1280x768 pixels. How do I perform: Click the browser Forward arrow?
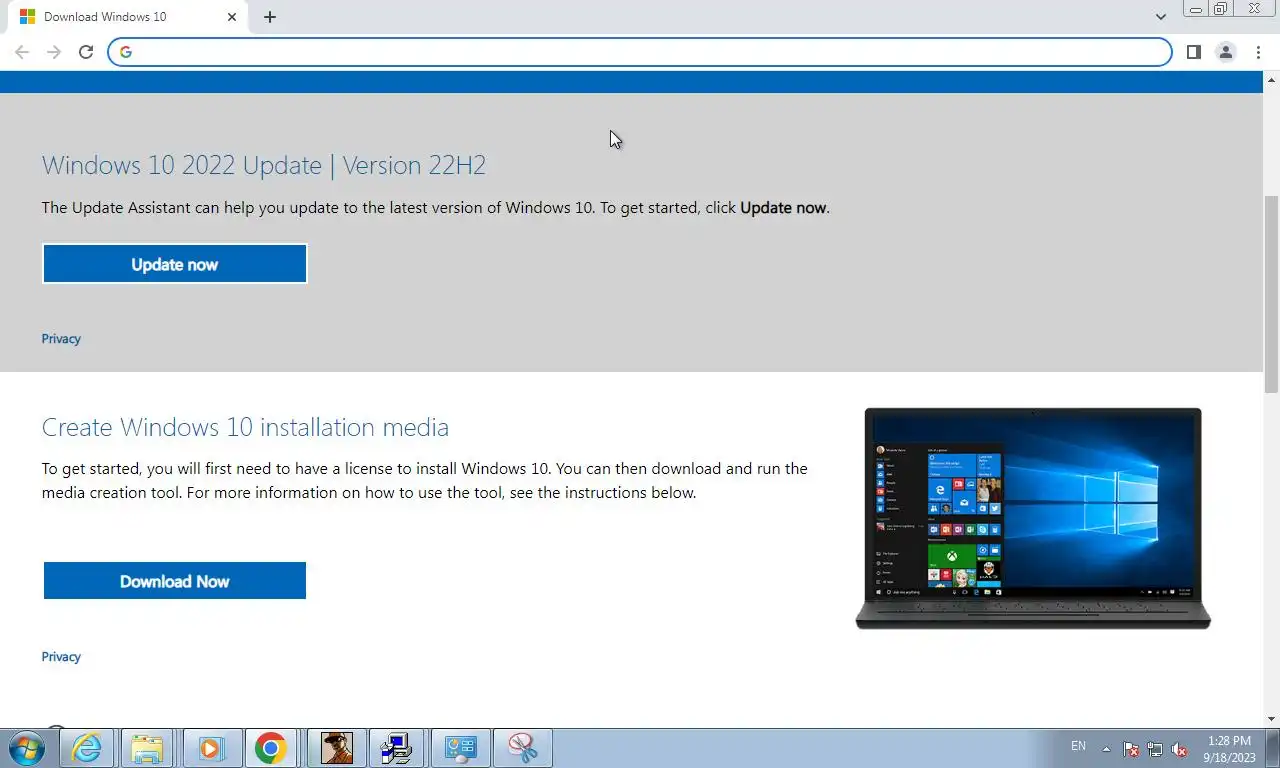pyautogui.click(x=54, y=52)
